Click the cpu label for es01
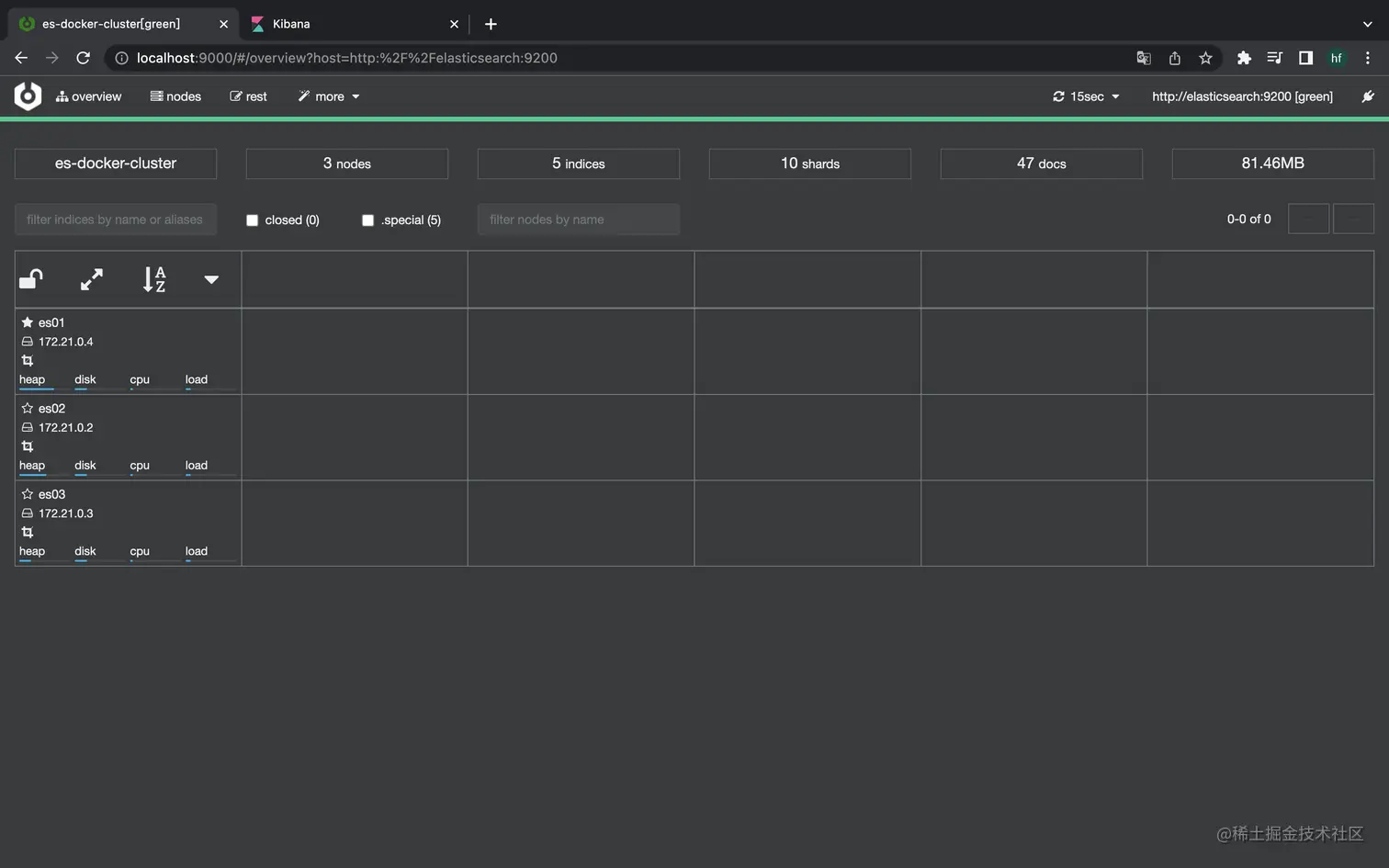Viewport: 1389px width, 868px height. [x=140, y=379]
